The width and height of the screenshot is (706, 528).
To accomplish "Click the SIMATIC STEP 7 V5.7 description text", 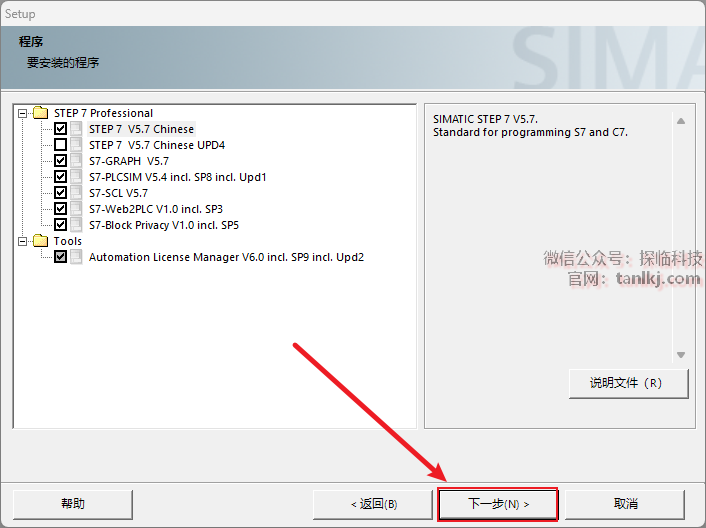I will (x=530, y=126).
